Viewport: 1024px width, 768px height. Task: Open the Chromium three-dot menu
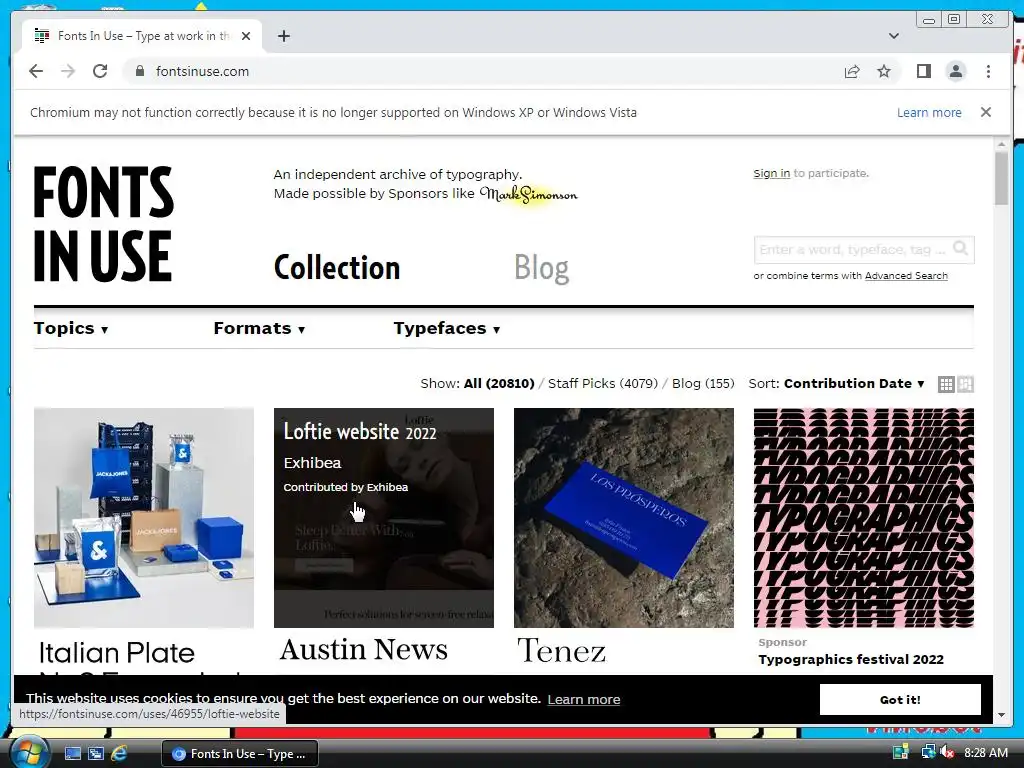pos(988,71)
